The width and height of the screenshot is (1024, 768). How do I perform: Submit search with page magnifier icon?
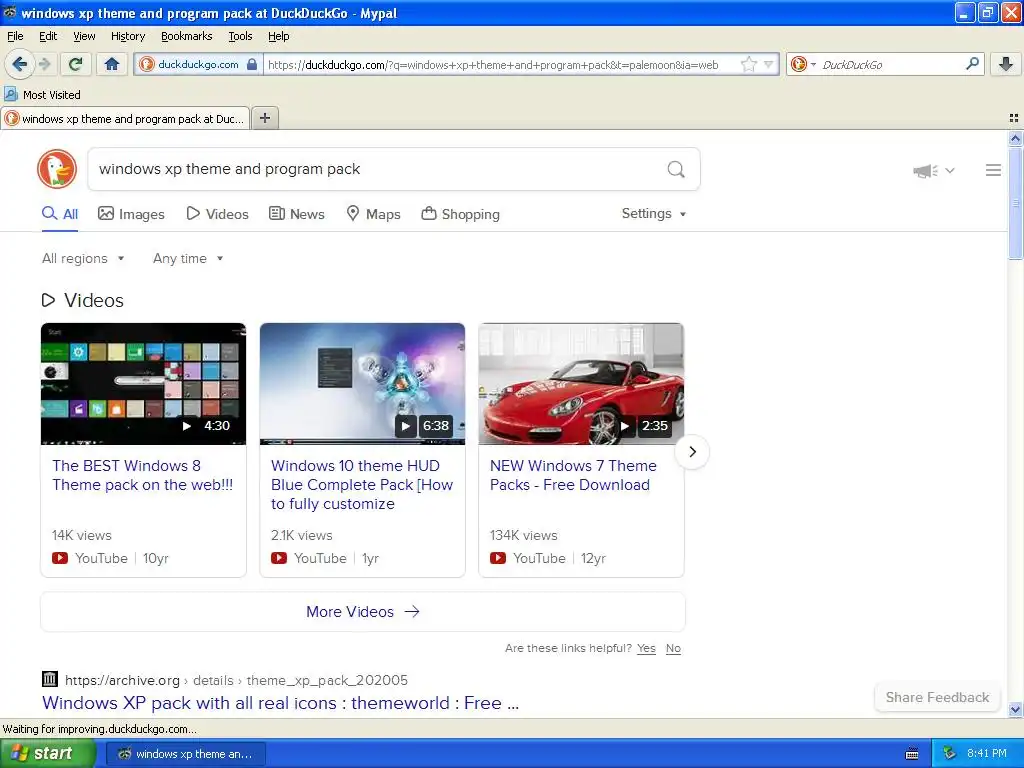(x=676, y=170)
